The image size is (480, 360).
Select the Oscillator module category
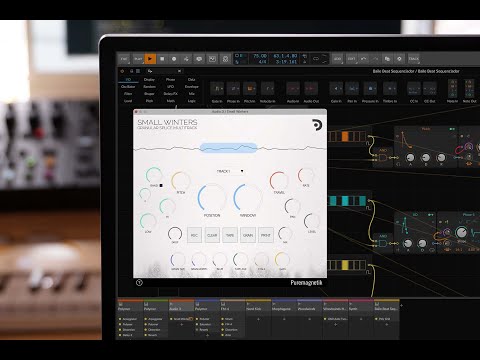pos(128,87)
